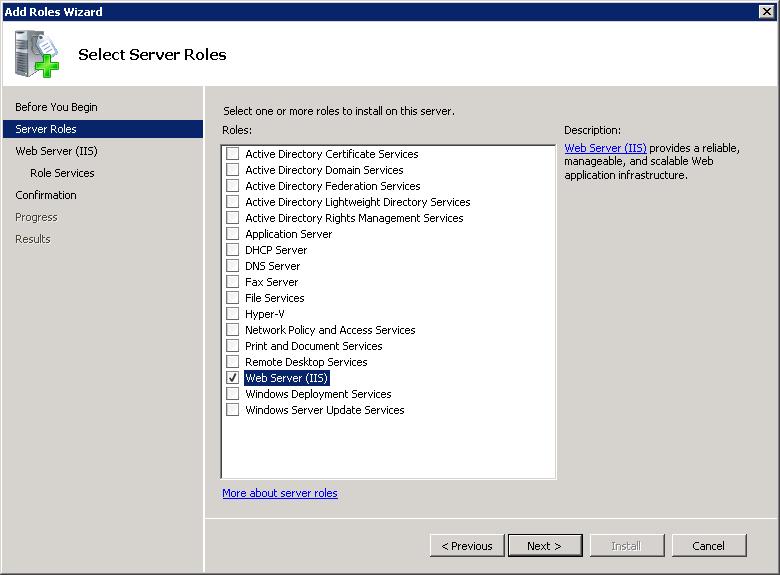
Task: Select Application Server label in roles list
Action: 288,234
